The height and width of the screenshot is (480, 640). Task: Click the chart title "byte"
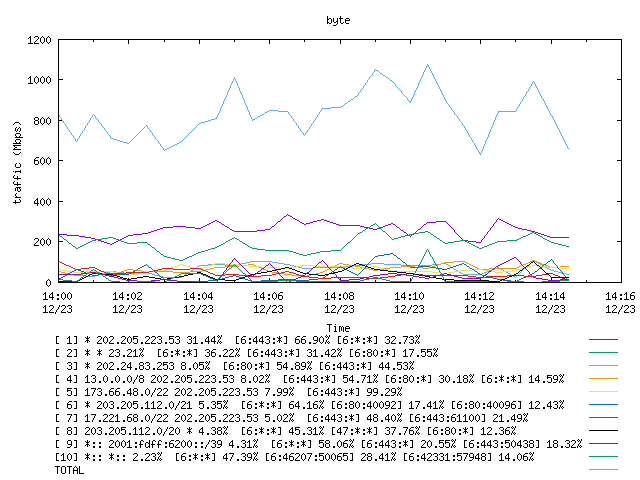click(338, 20)
